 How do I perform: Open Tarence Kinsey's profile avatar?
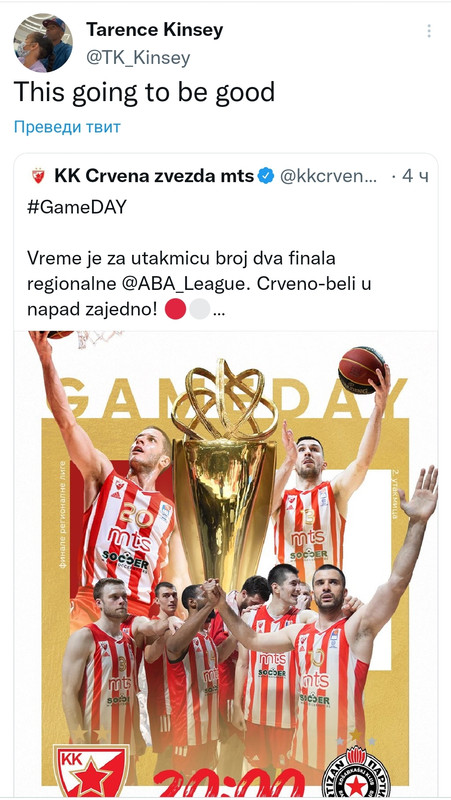pos(43,42)
